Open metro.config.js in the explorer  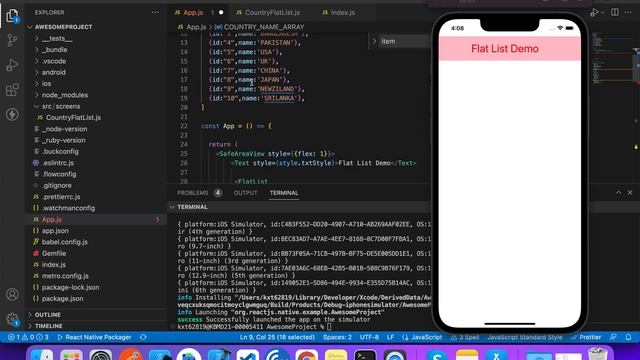point(65,276)
